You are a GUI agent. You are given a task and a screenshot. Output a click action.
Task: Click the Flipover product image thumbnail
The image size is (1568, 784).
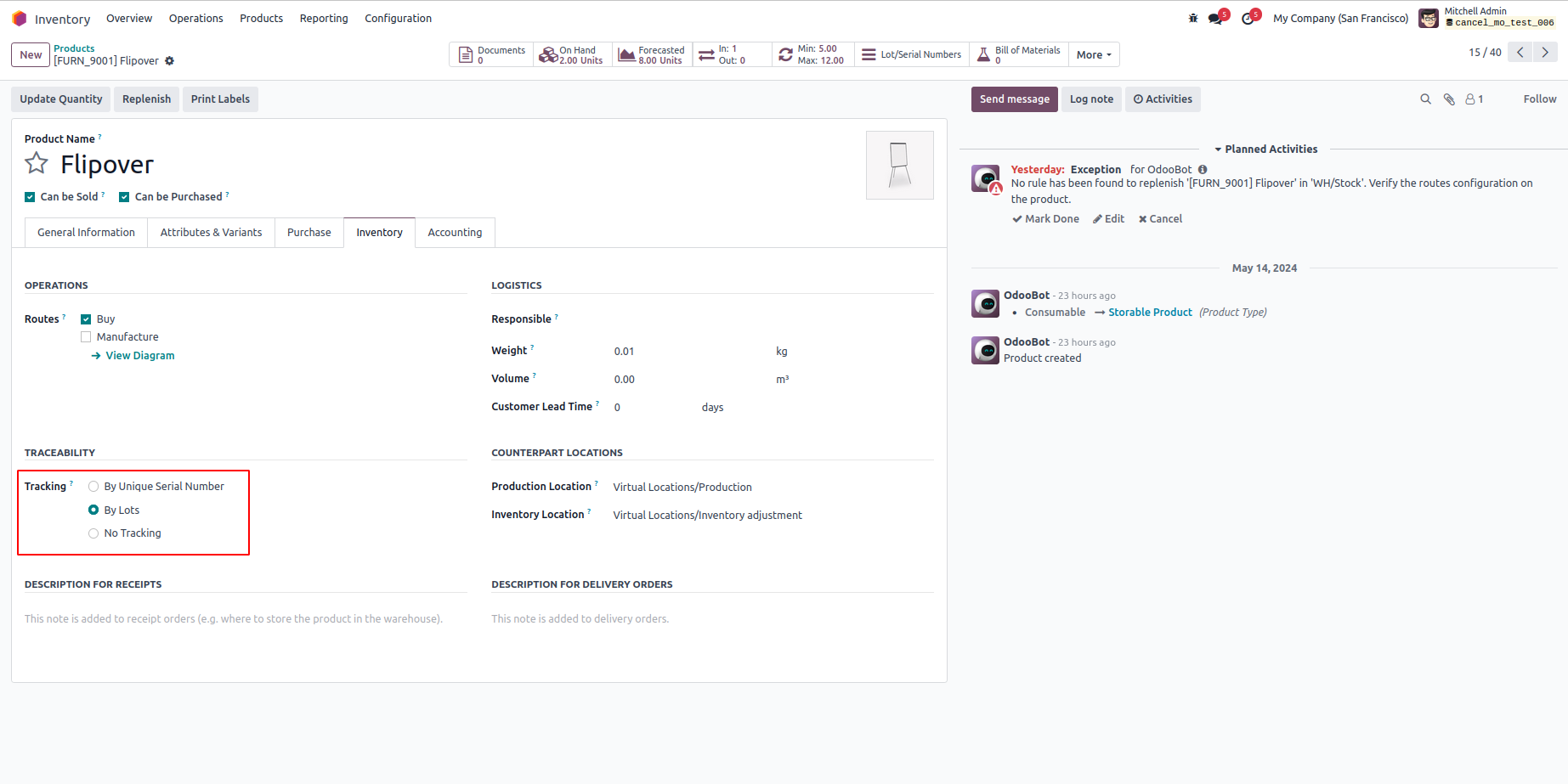[899, 165]
